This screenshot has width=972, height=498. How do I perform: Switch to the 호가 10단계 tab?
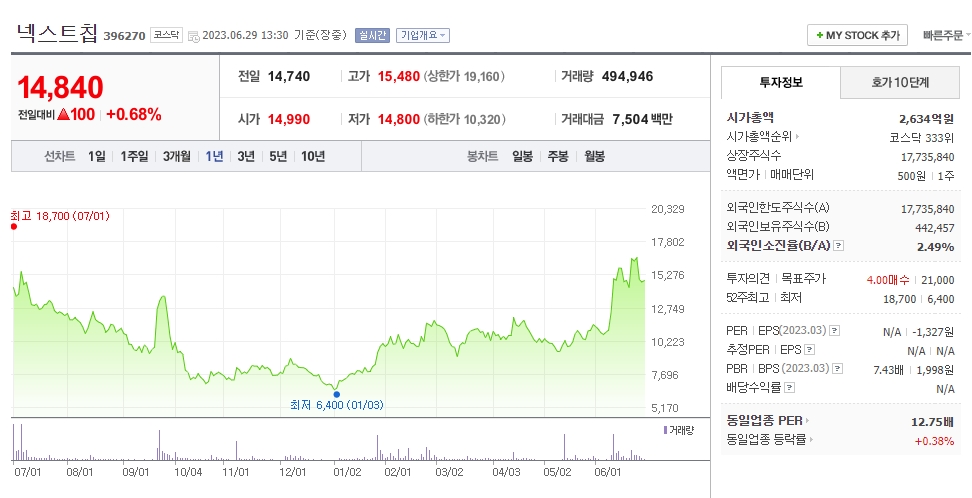click(x=899, y=82)
